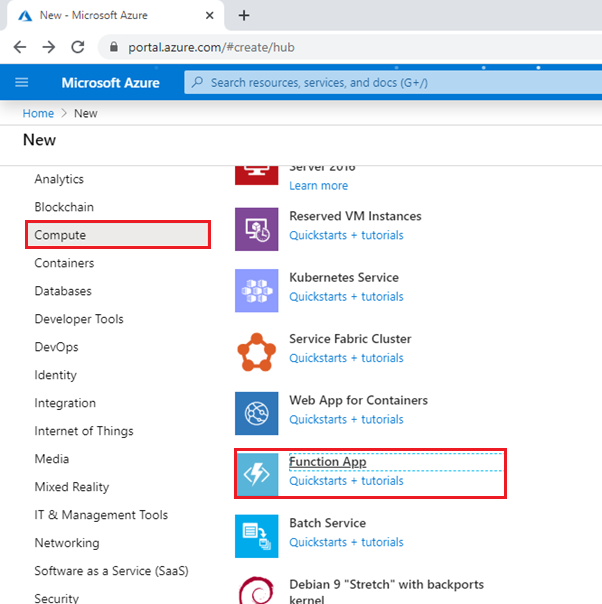The height and width of the screenshot is (604, 602).
Task: Click the Debian swirl logo icon
Action: point(257,590)
